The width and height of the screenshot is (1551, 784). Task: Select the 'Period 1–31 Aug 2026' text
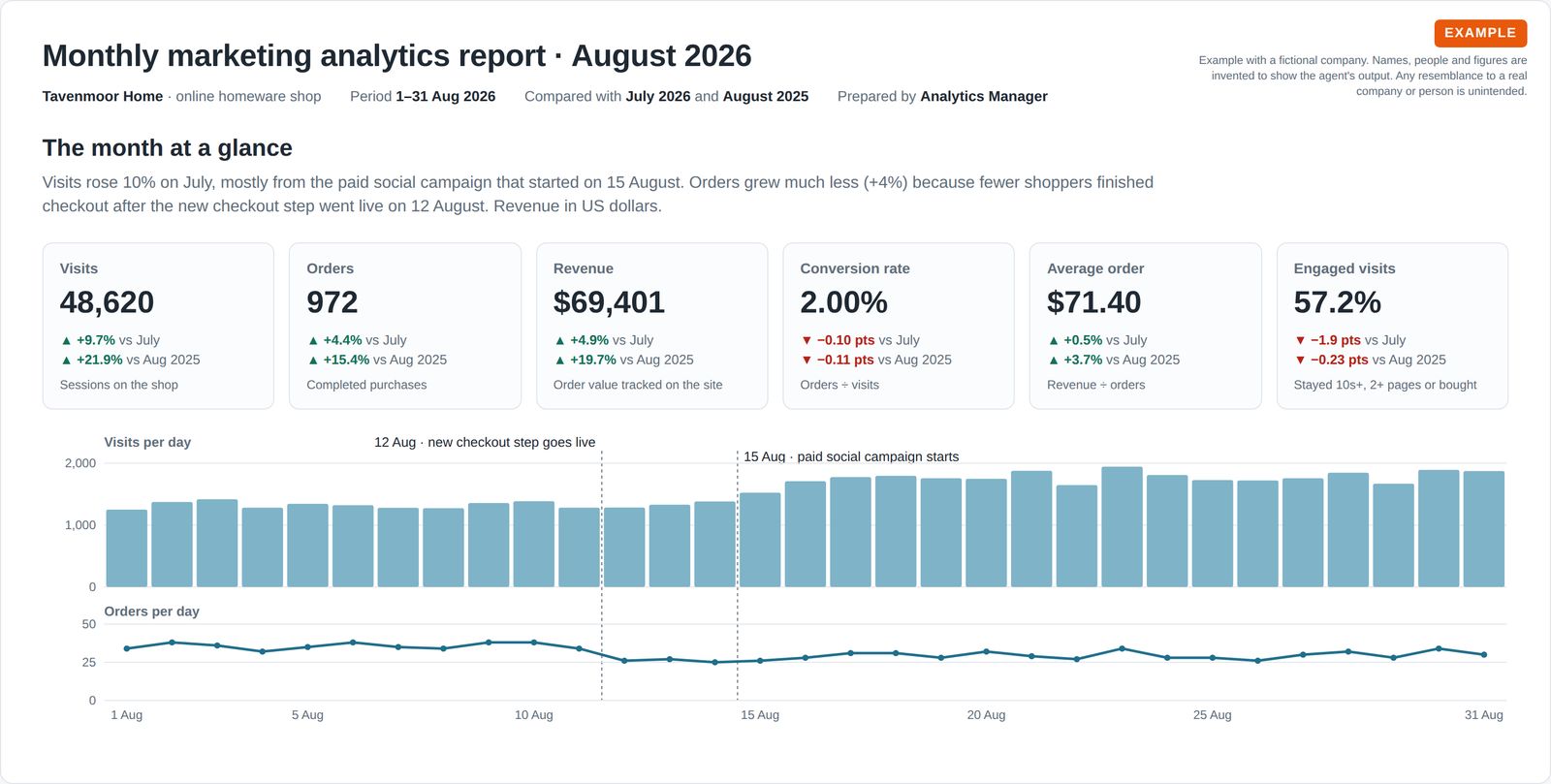point(423,96)
